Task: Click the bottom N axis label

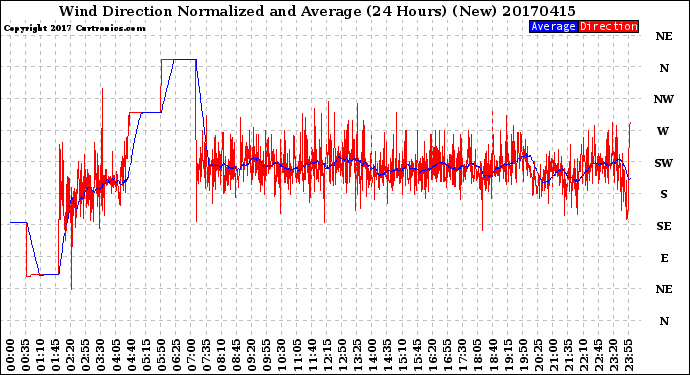Action: 664,321
